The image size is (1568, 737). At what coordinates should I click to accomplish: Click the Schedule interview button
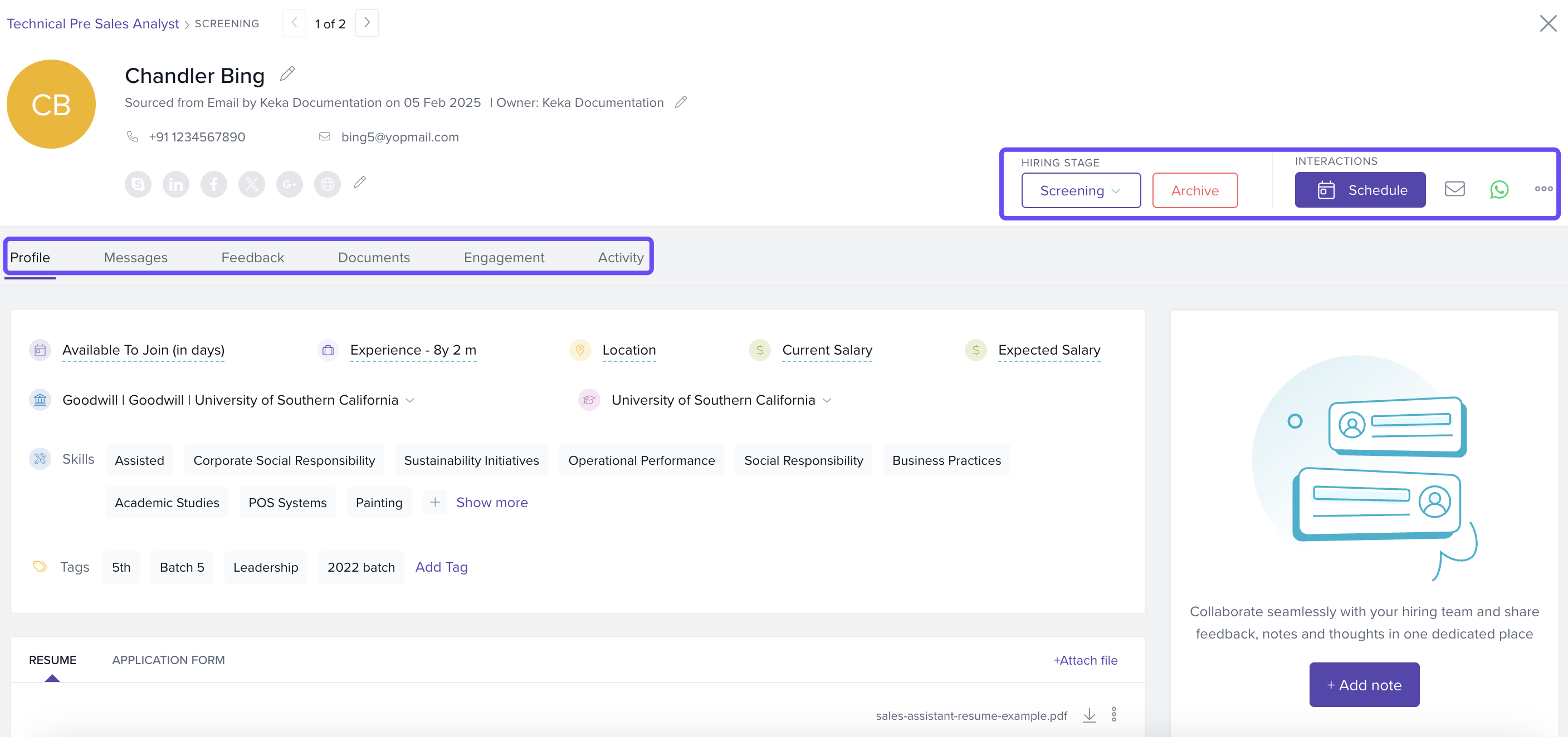[1359, 190]
